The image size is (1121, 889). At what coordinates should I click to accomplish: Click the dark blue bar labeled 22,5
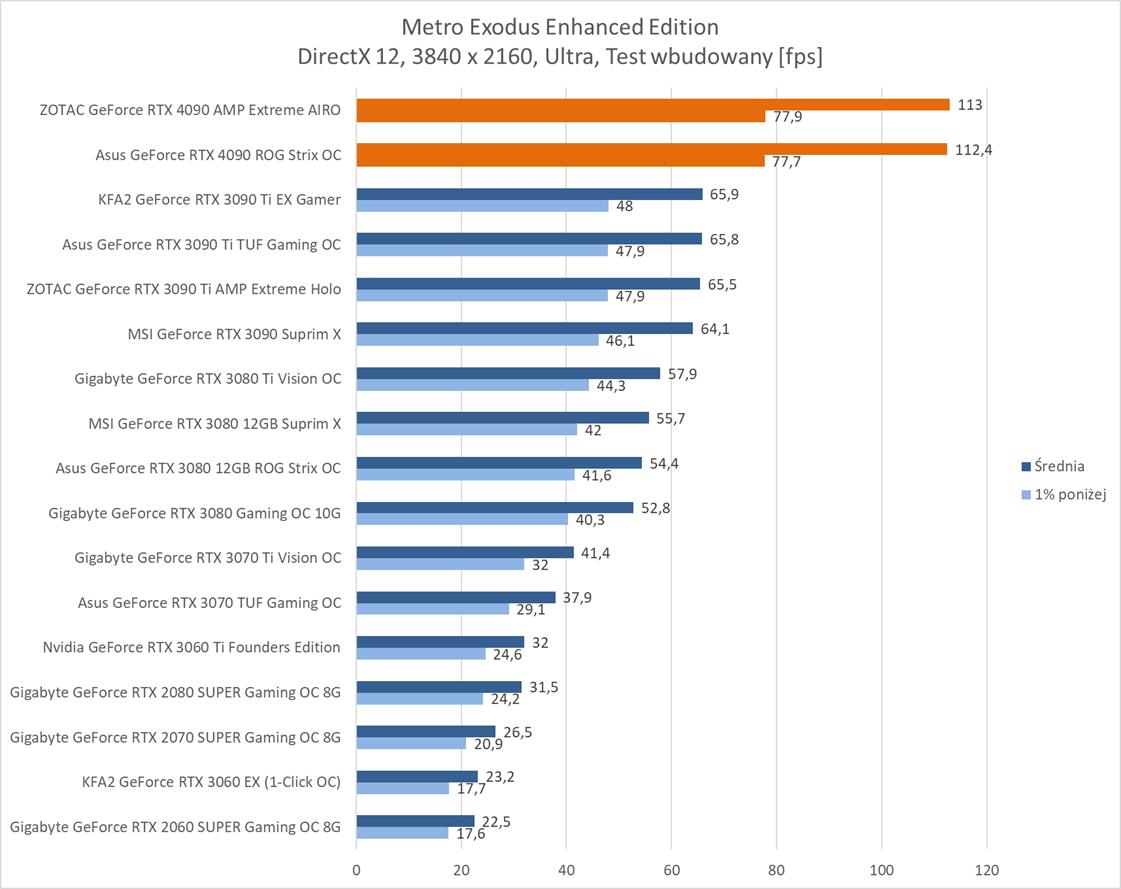(415, 821)
